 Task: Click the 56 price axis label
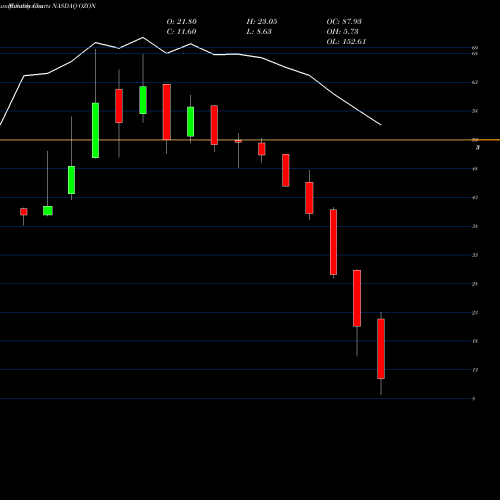[475, 111]
